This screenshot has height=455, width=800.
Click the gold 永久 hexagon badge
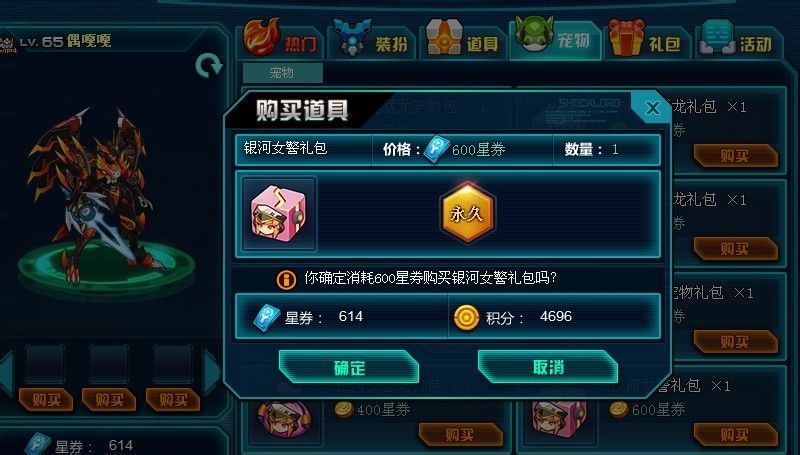click(467, 212)
